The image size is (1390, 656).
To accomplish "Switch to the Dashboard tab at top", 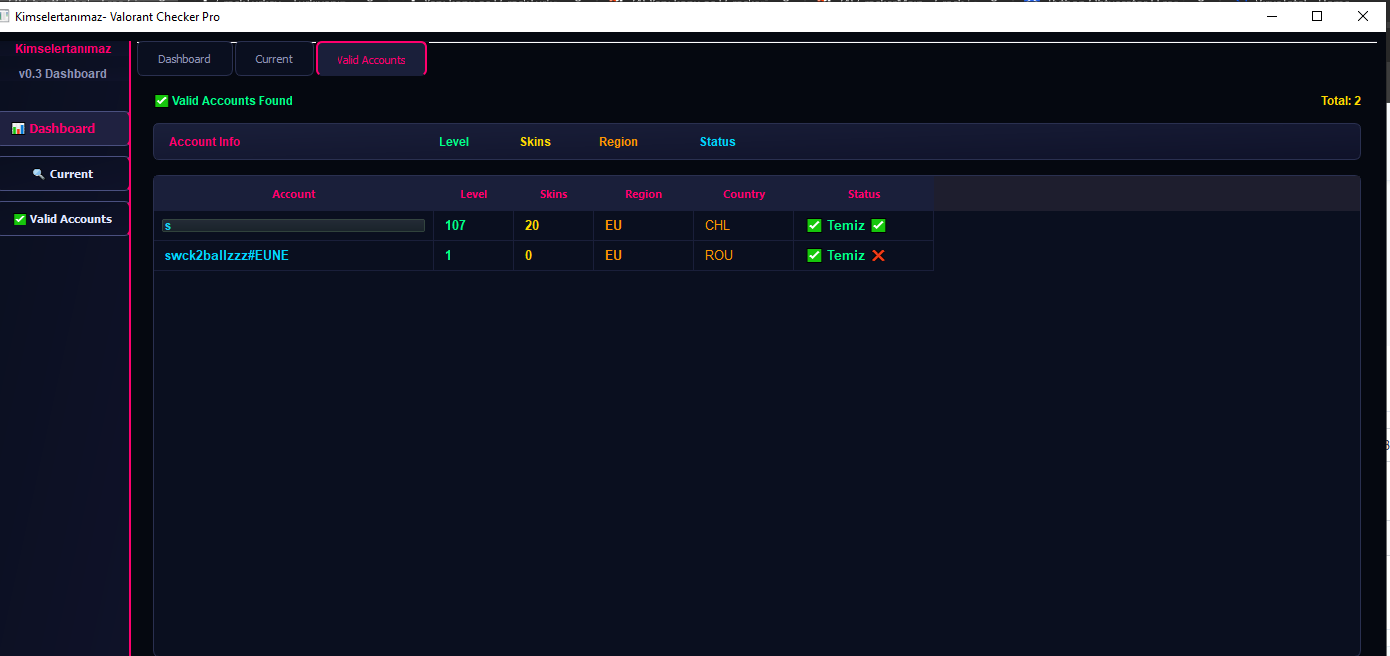I will click(x=184, y=59).
